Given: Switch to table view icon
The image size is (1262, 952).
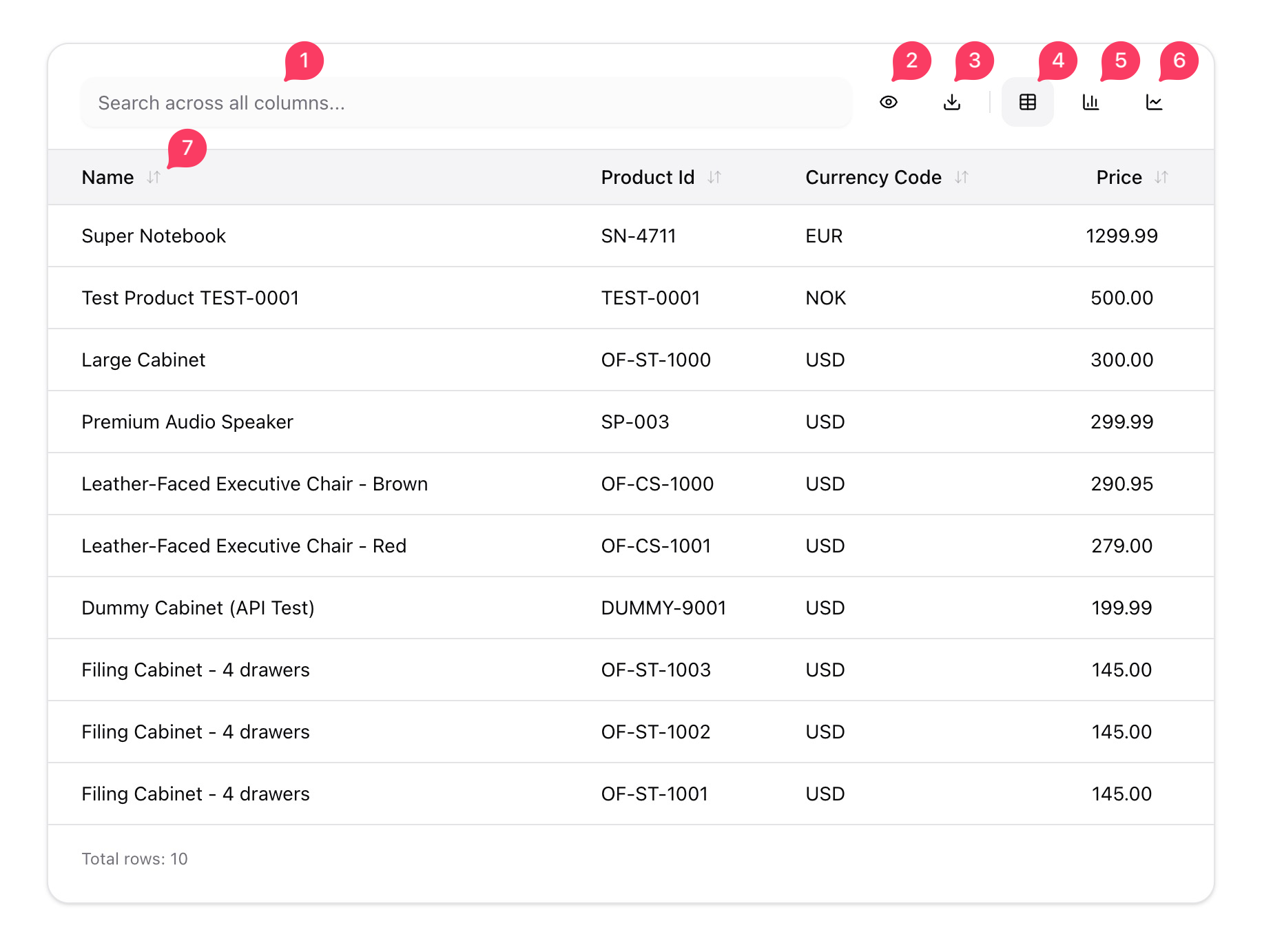Looking at the screenshot, I should point(1027,103).
